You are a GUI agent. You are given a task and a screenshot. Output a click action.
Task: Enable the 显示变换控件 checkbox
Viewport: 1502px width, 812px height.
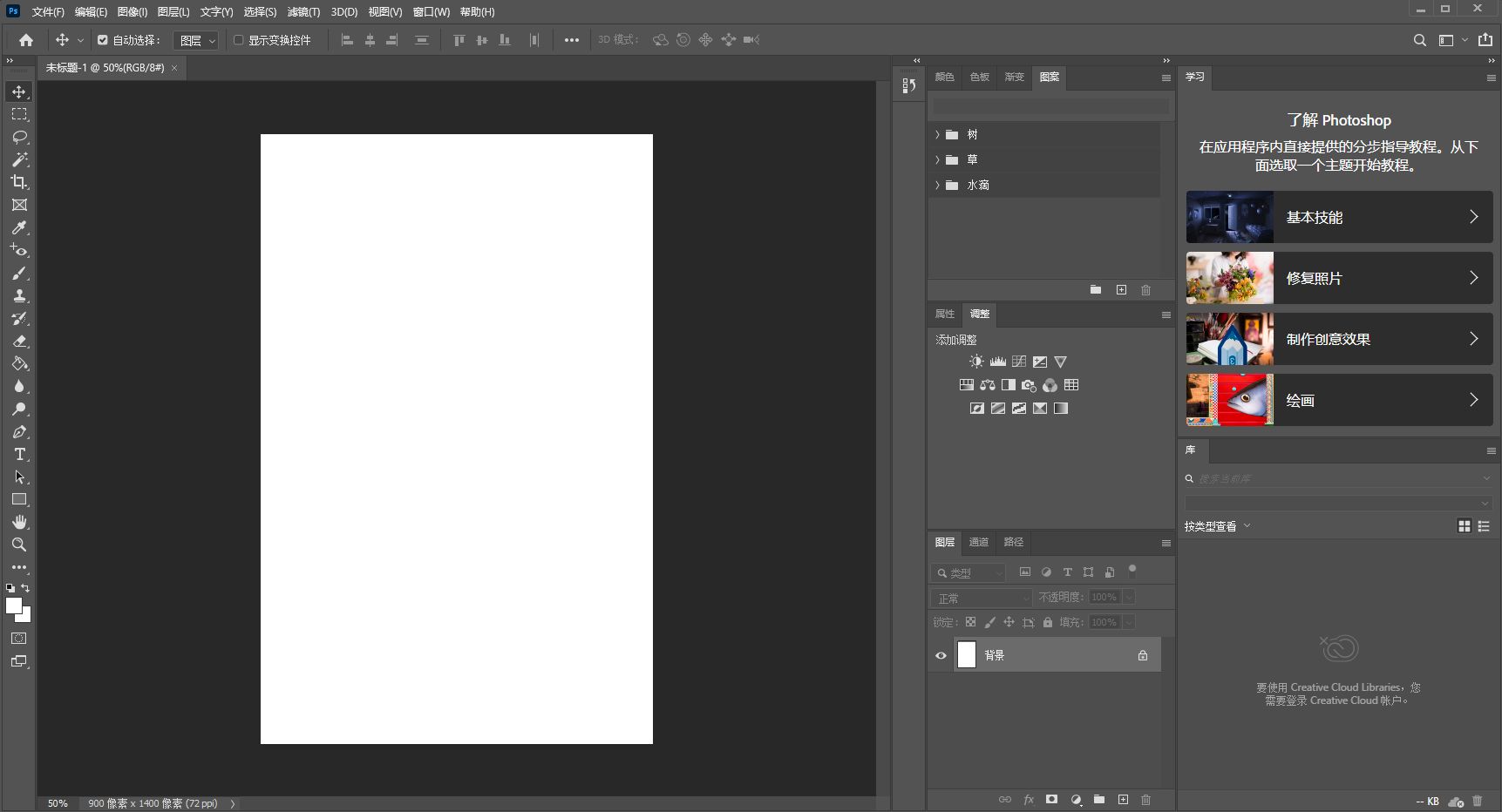click(238, 40)
